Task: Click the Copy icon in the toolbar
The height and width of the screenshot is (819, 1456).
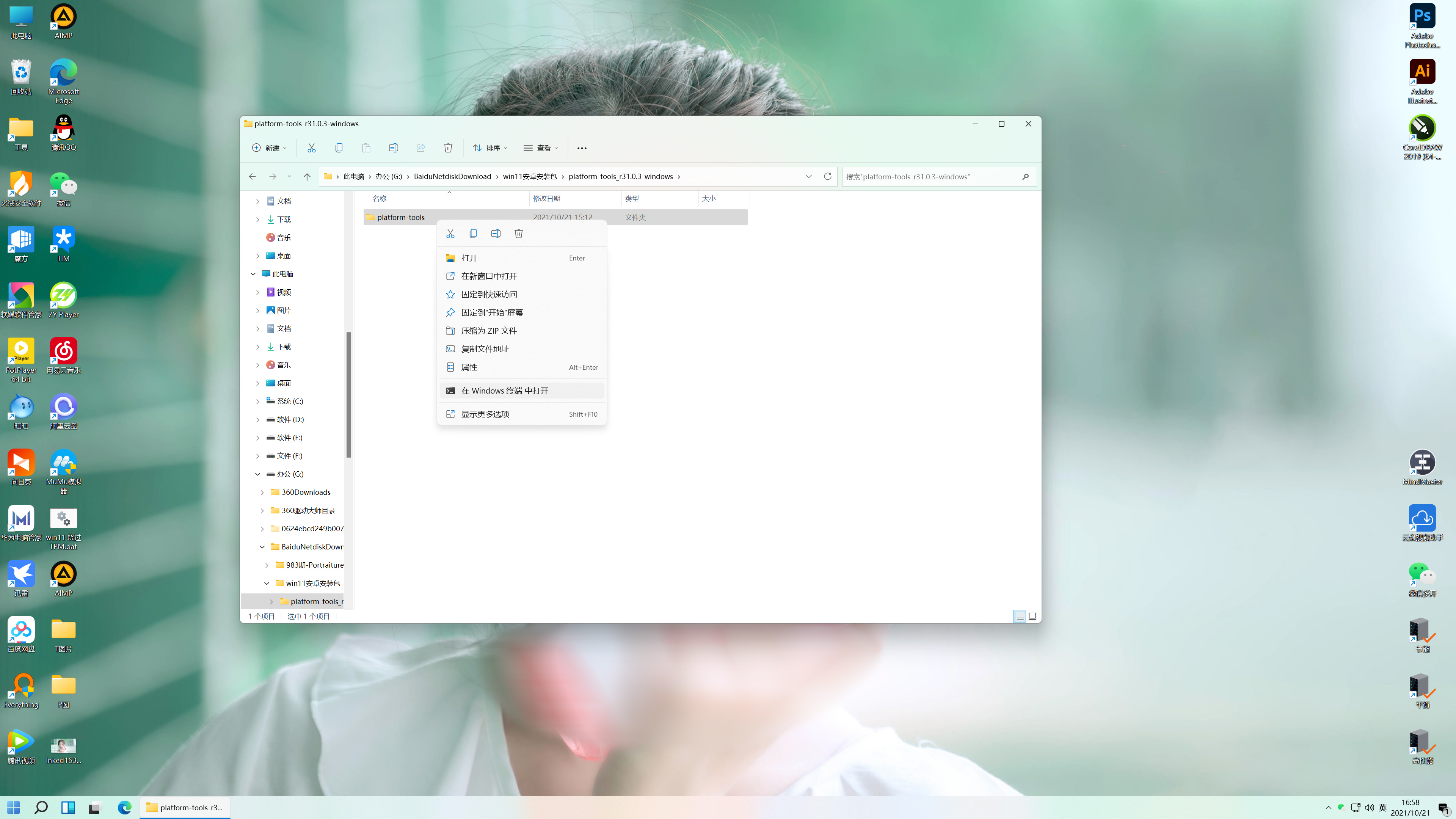Action: pos(339,147)
